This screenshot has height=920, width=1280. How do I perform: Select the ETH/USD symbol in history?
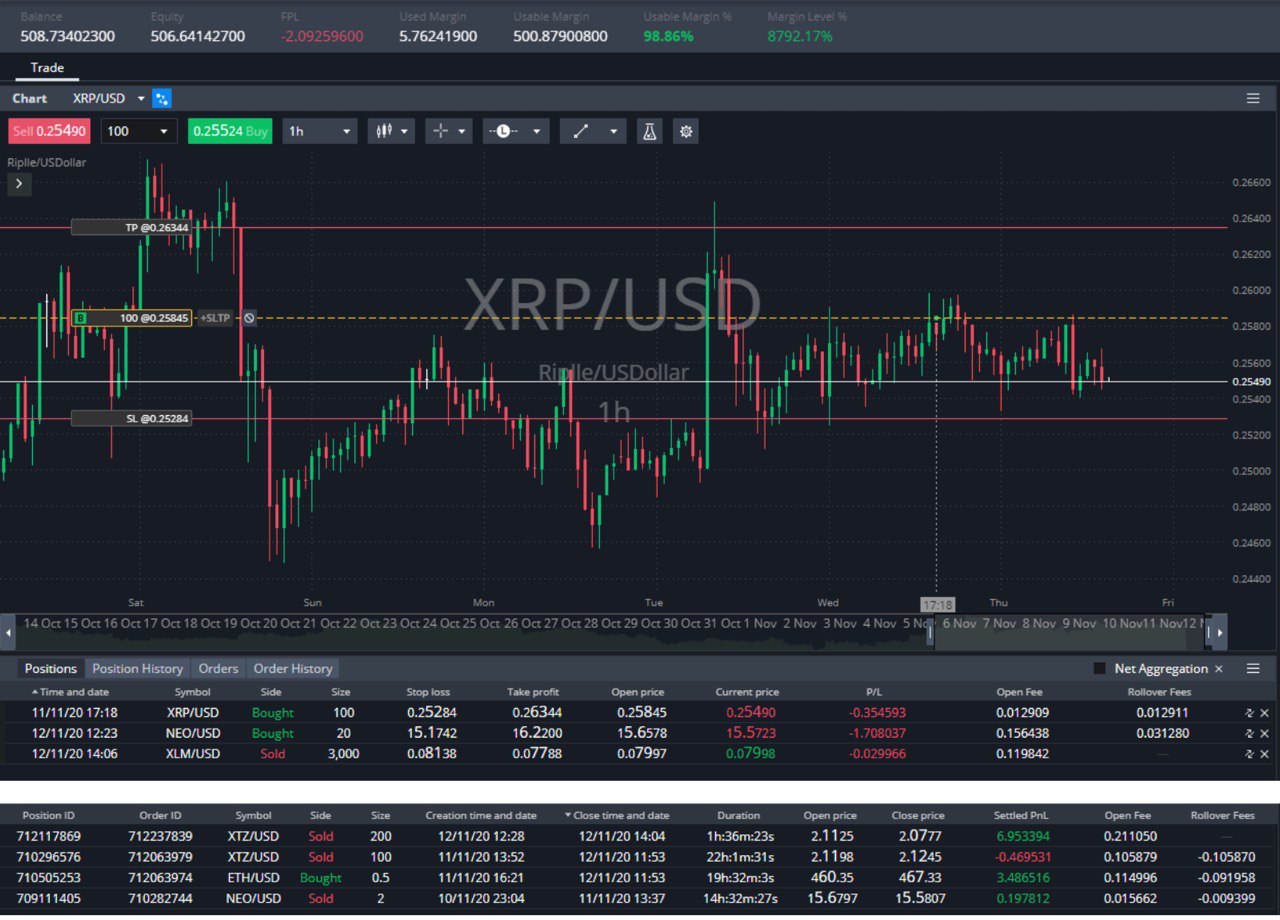tap(253, 878)
